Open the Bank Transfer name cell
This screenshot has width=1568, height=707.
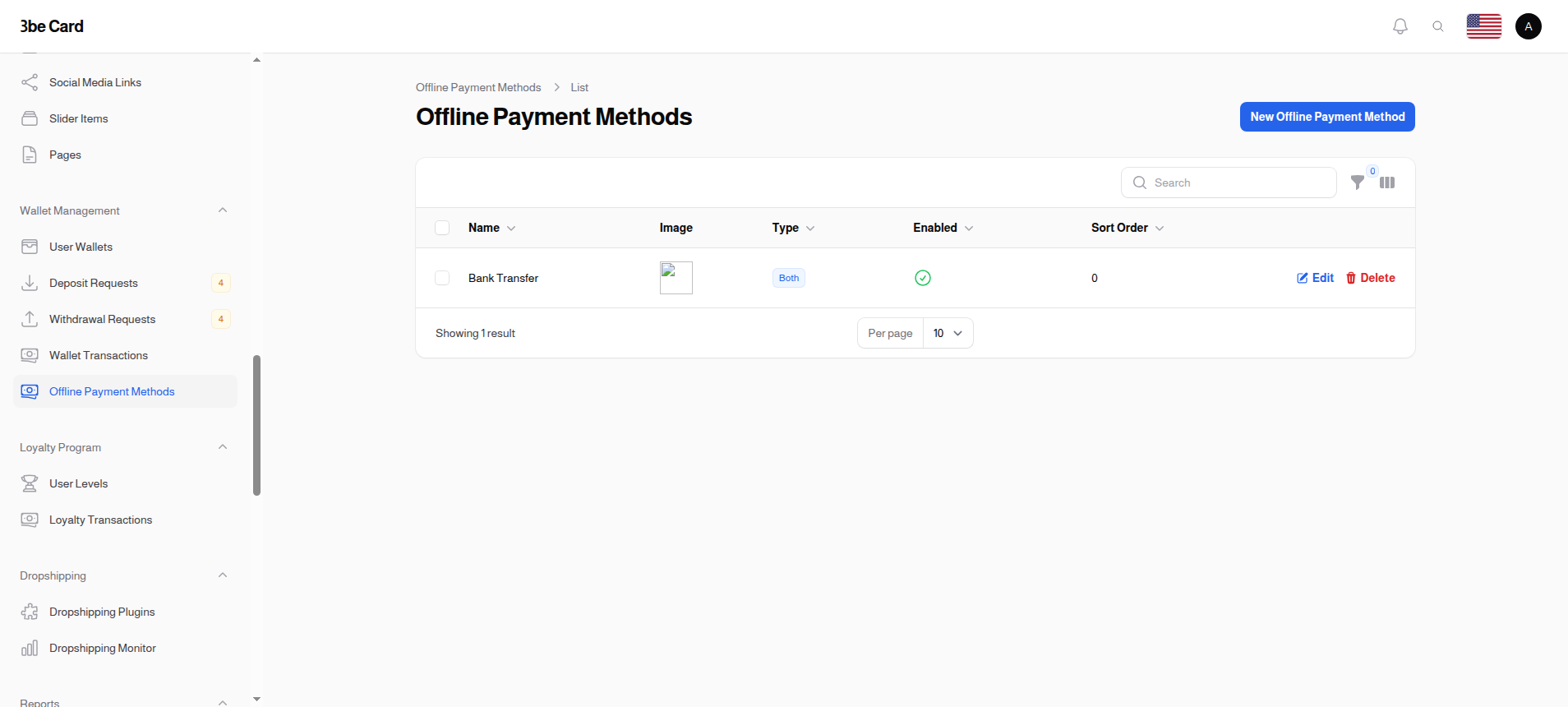pos(503,278)
